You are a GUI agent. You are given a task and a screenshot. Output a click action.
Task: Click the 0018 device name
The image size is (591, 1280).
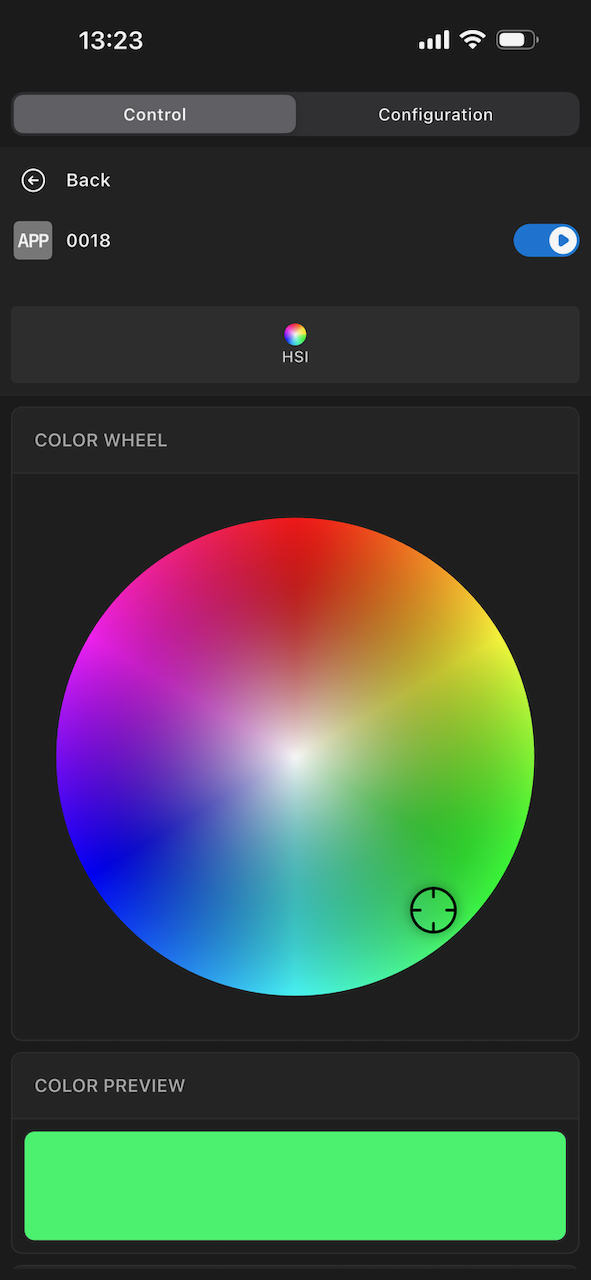click(x=88, y=241)
